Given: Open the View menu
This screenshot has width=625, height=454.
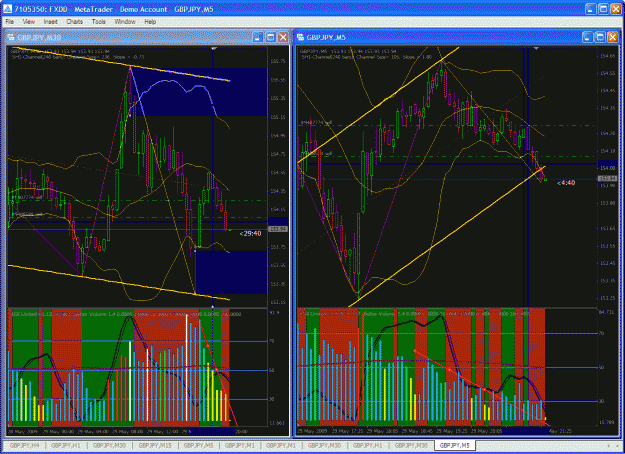Looking at the screenshot, I should pos(28,22).
